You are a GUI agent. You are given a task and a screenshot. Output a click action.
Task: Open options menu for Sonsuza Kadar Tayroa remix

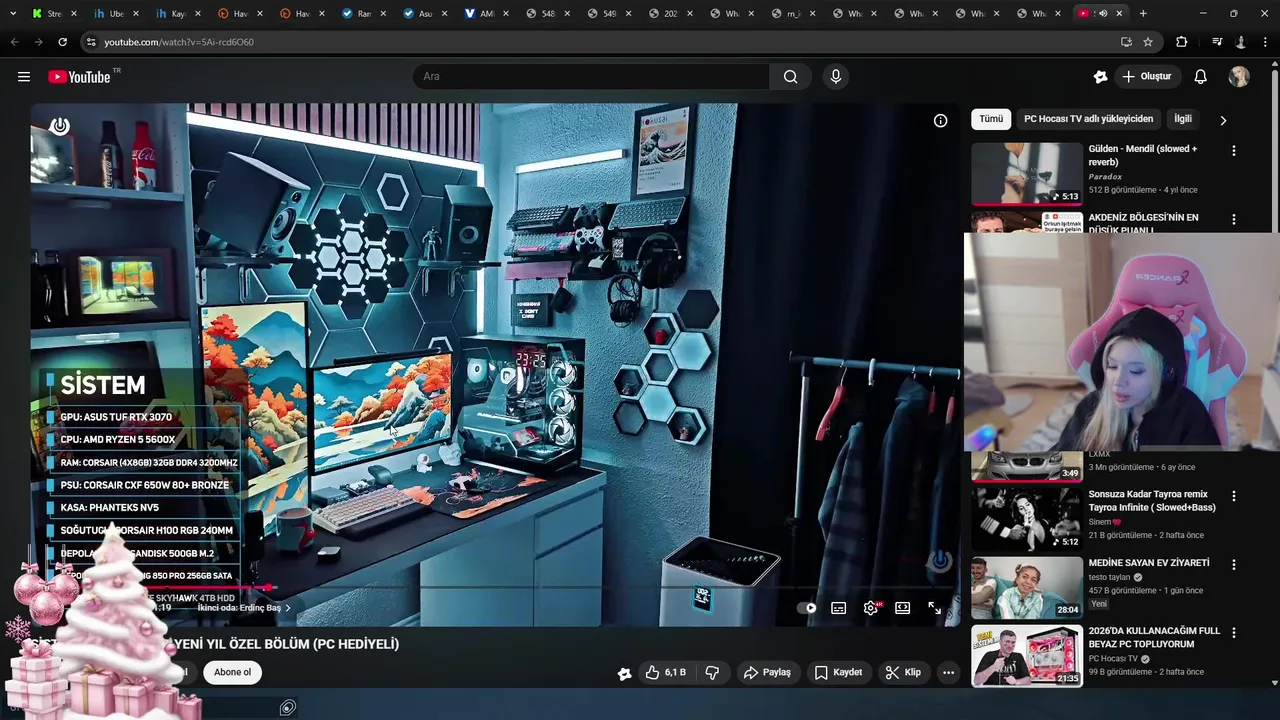[x=1233, y=496]
